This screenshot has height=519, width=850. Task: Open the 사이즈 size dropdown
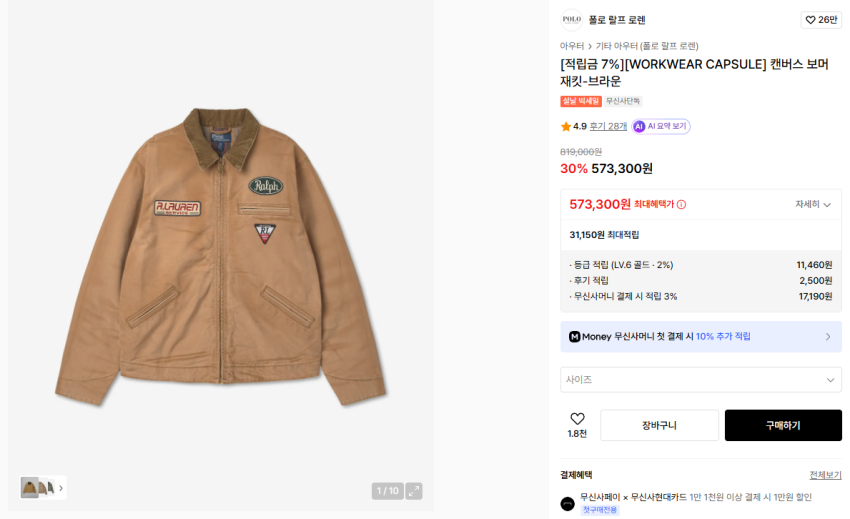pyautogui.click(x=700, y=380)
